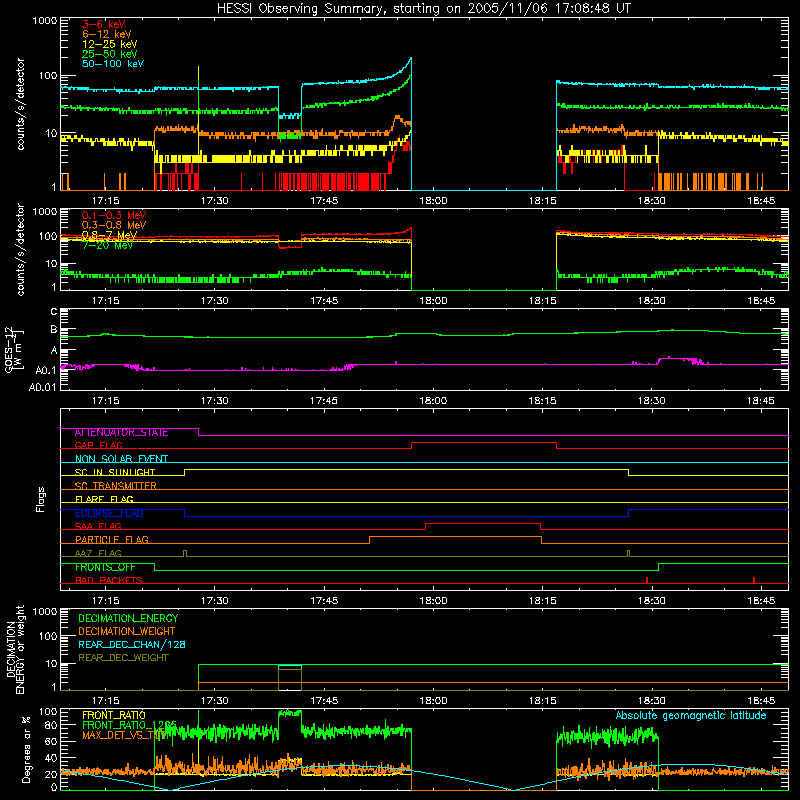Screen dimensions: 800x800
Task: Select the ECLIPSE_FLAG label
Action: tap(109, 513)
